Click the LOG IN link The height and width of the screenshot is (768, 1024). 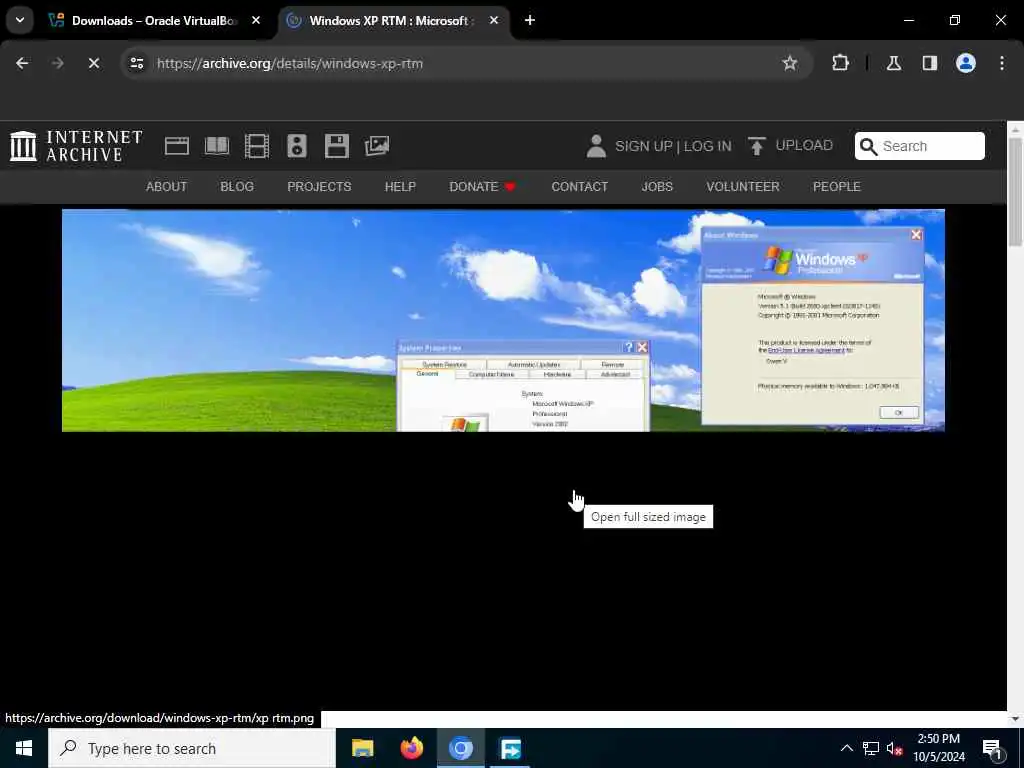(708, 146)
